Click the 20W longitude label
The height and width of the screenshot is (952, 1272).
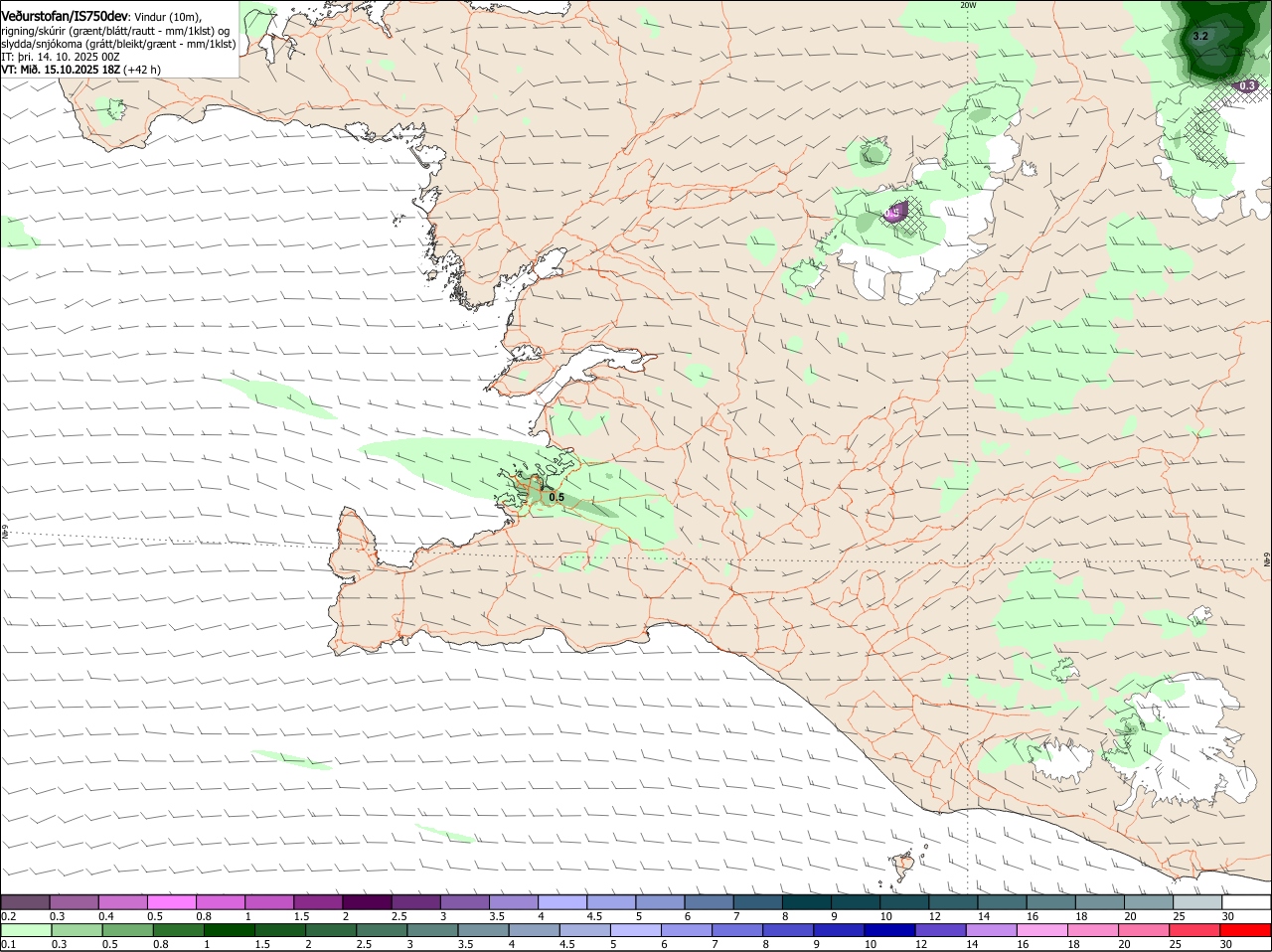pyautogui.click(x=968, y=5)
